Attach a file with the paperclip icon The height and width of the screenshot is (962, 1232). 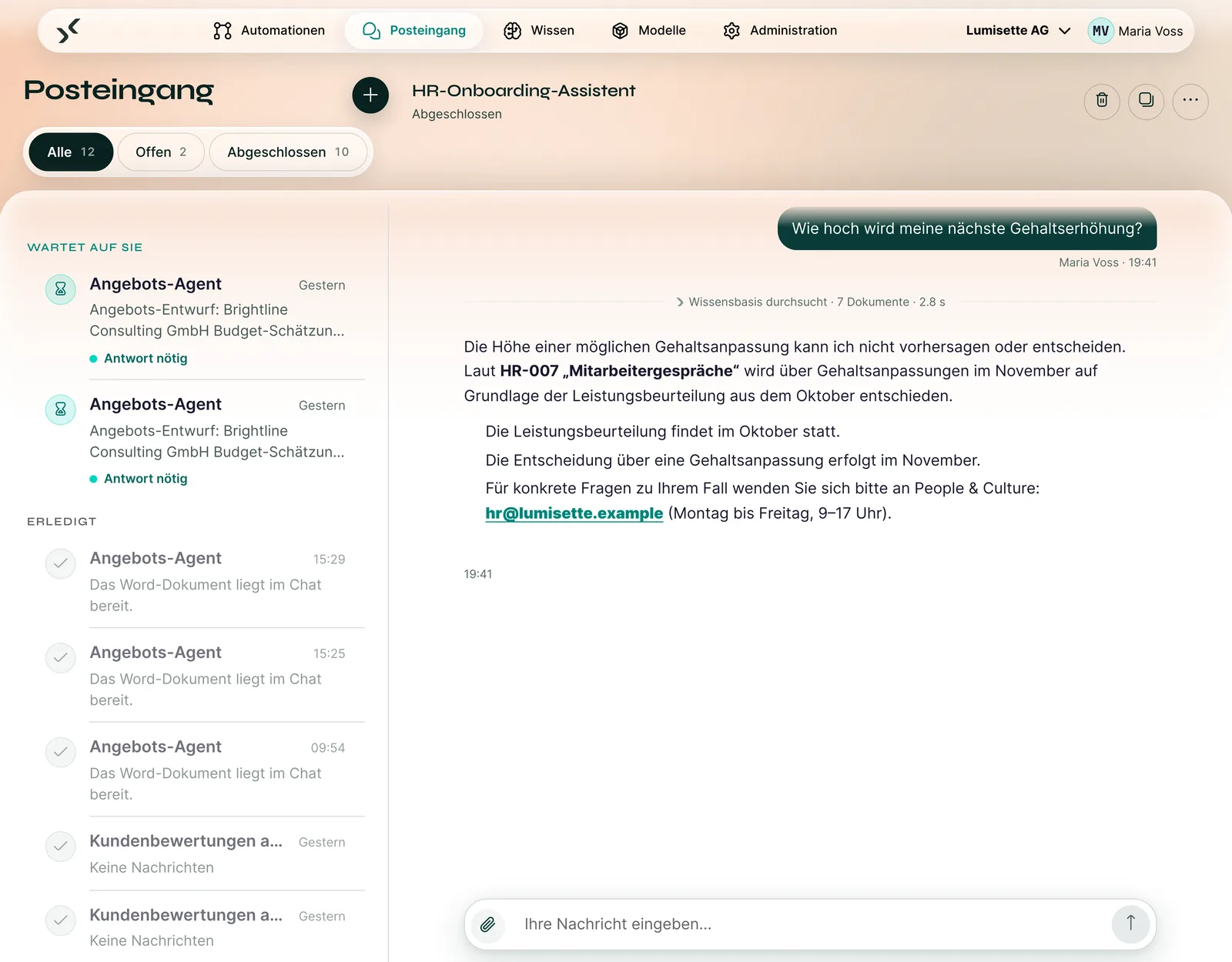(x=487, y=924)
